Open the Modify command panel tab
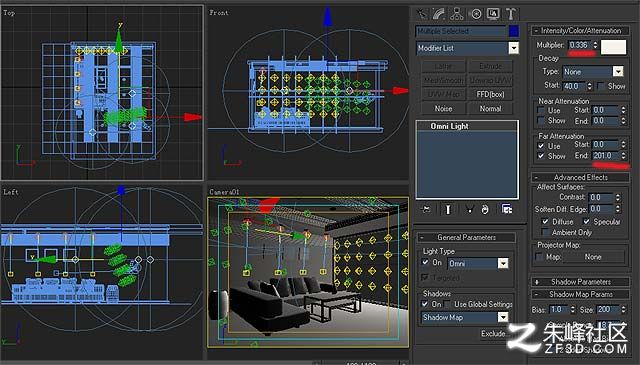 pyautogui.click(x=439, y=14)
